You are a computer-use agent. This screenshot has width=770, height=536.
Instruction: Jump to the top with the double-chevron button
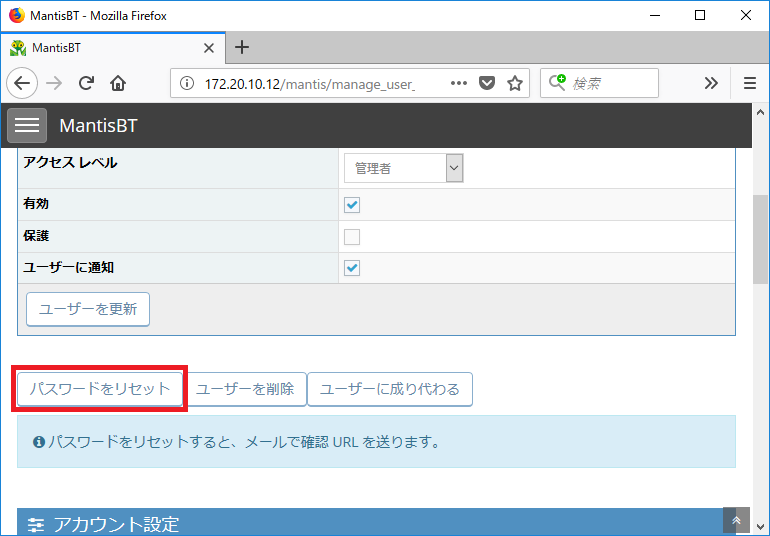click(736, 520)
